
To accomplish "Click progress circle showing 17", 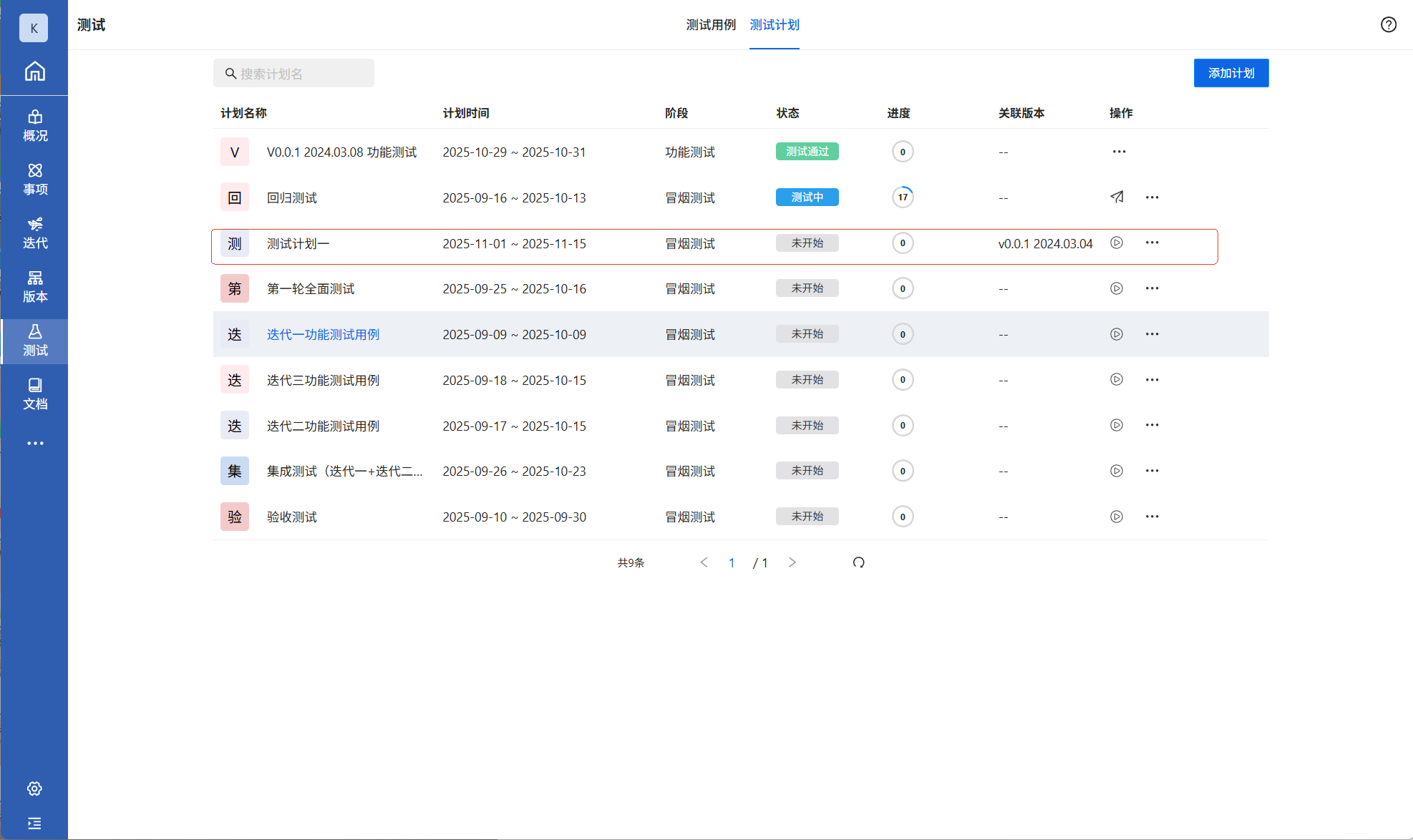I will pyautogui.click(x=902, y=197).
